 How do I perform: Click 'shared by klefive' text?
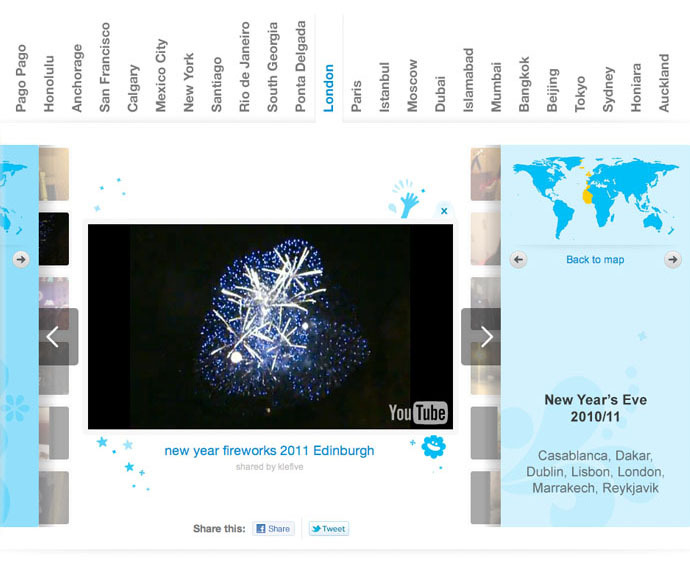pyautogui.click(x=269, y=467)
